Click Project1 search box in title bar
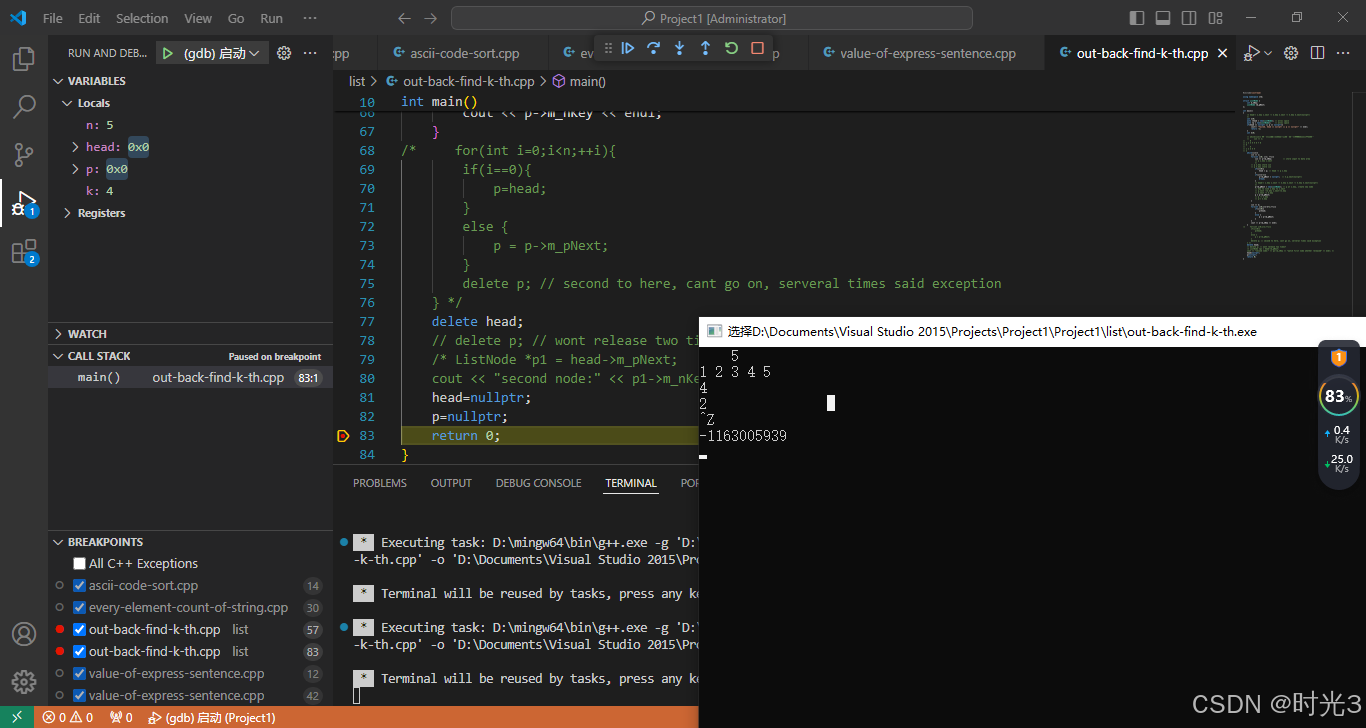The image size is (1366, 728). 711,18
